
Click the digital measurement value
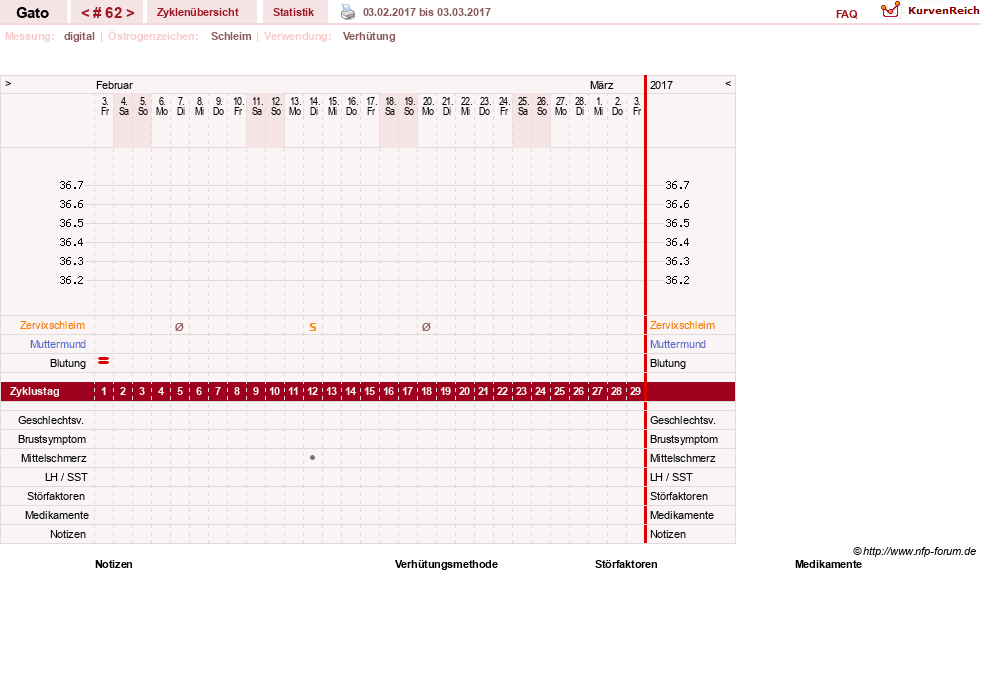79,36
